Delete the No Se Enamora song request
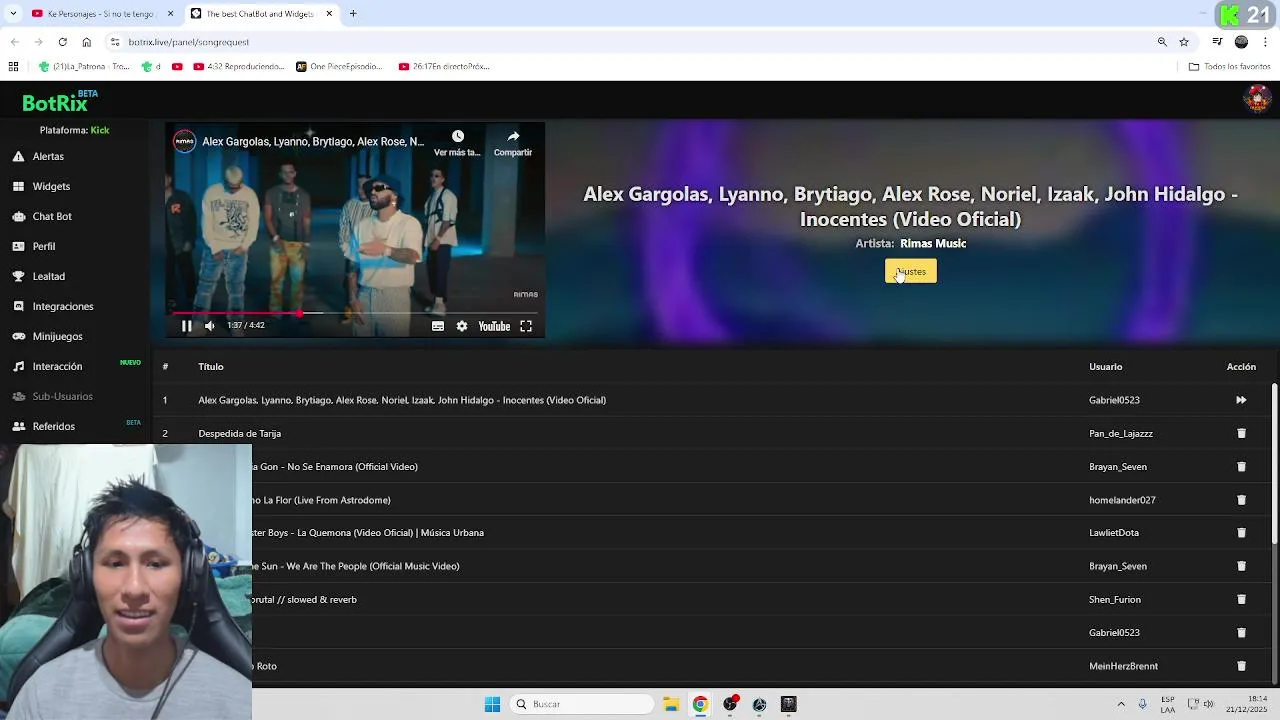 1241,467
